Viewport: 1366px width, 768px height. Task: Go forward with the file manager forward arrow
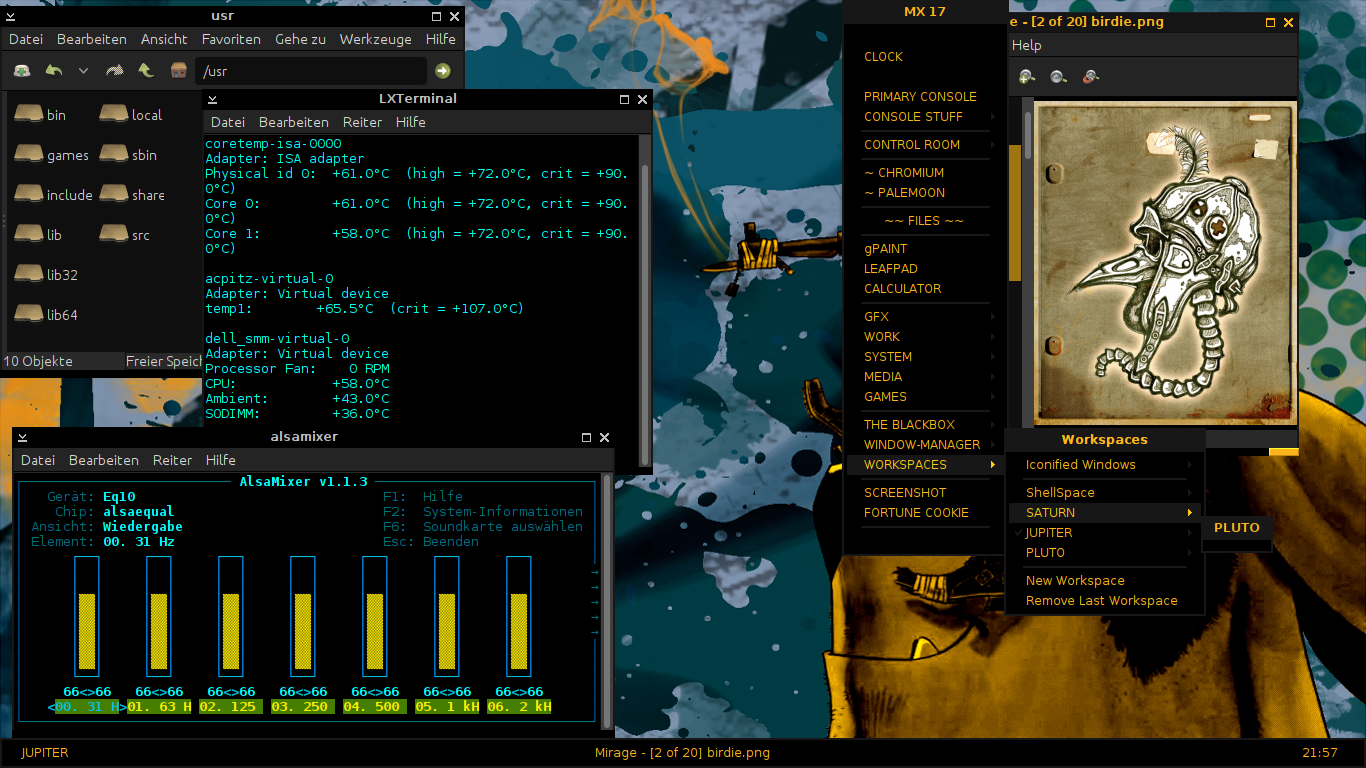pyautogui.click(x=114, y=70)
